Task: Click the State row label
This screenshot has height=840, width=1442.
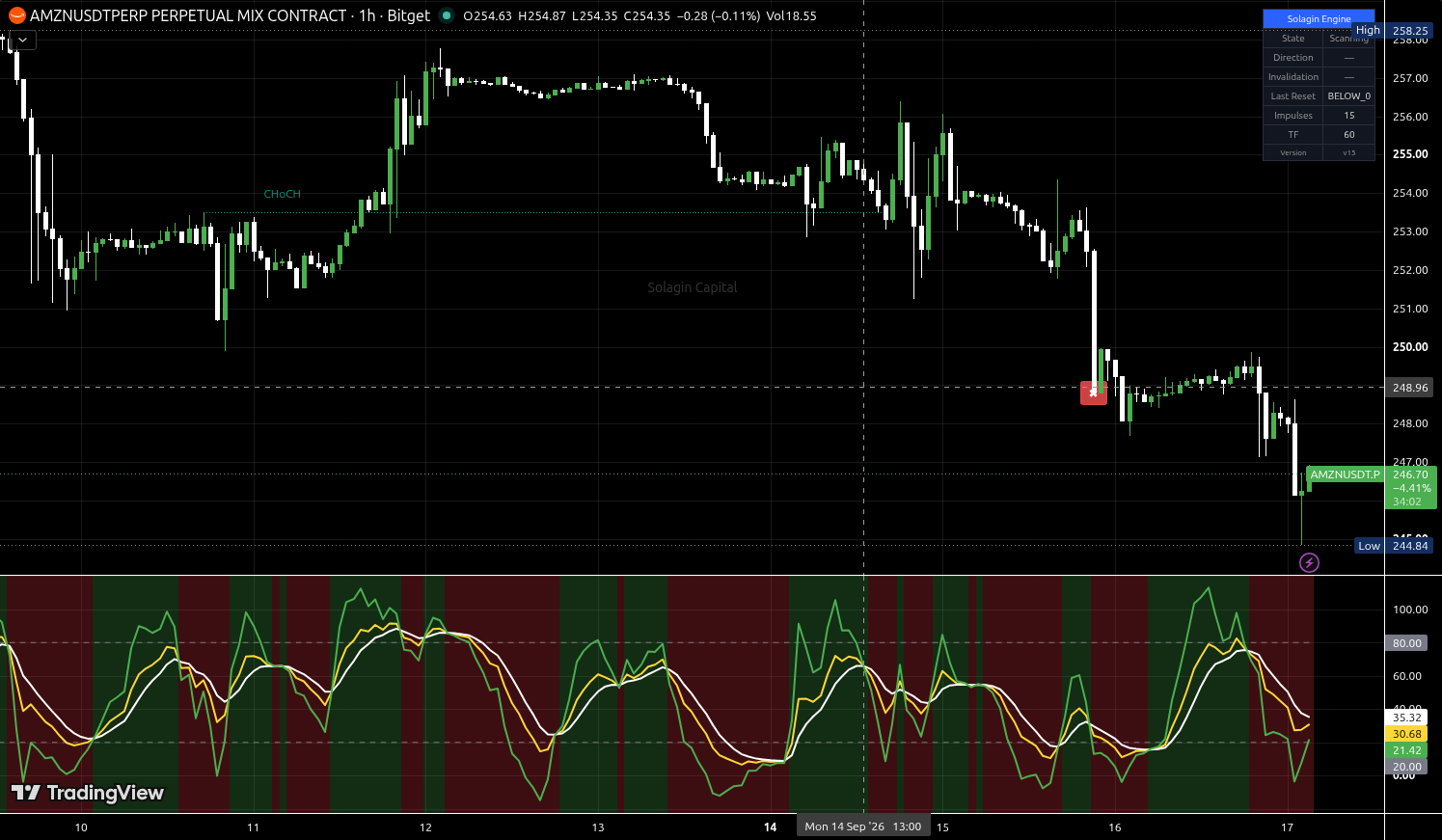Action: coord(1293,39)
